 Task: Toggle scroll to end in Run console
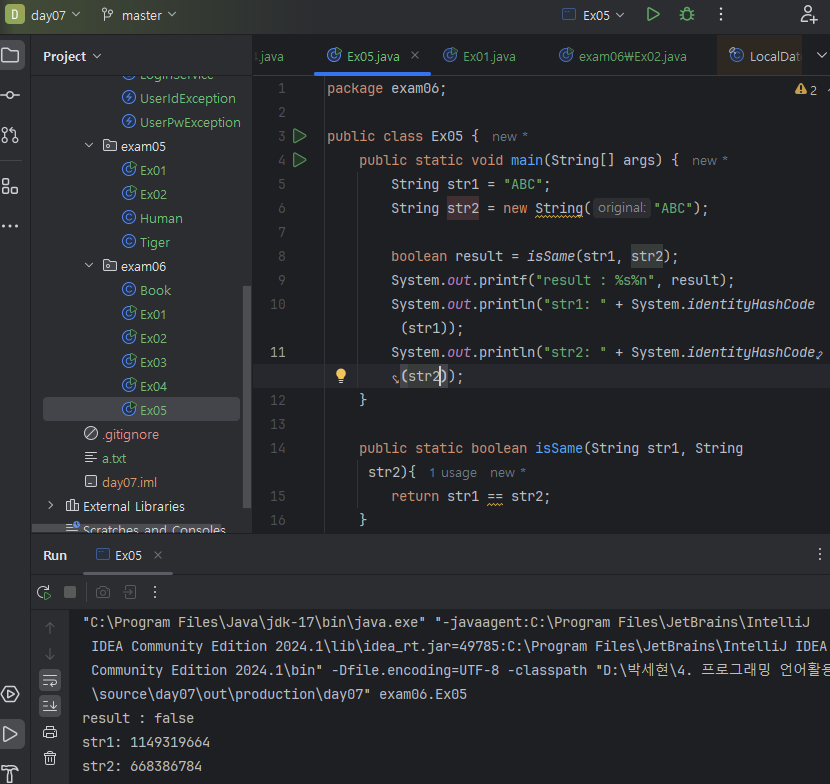[x=50, y=706]
